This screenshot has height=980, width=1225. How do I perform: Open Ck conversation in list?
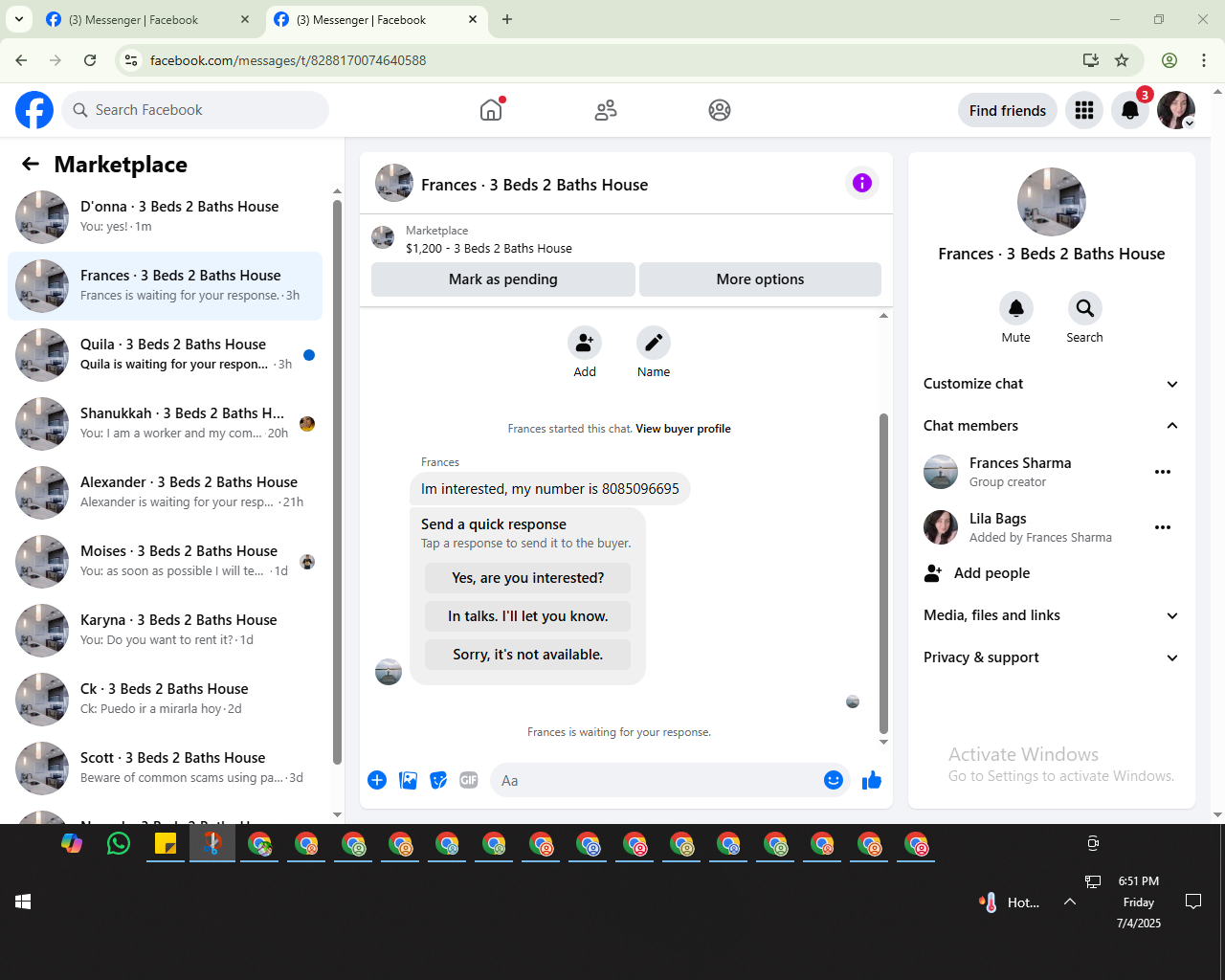pos(165,700)
